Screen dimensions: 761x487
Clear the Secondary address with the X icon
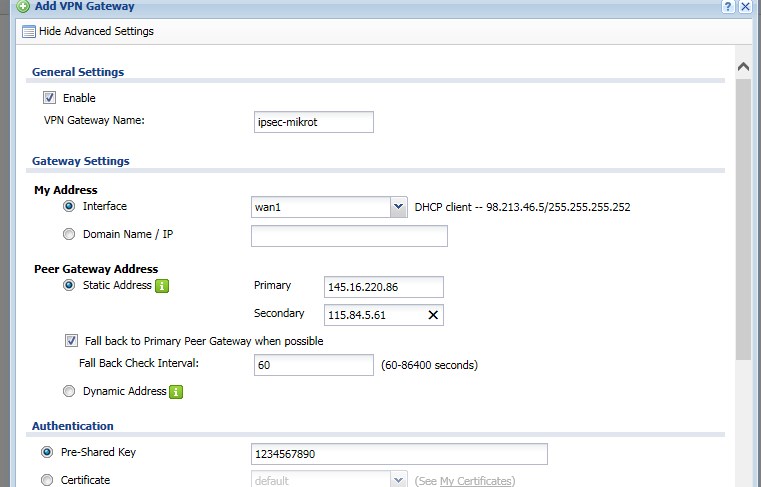(x=433, y=315)
